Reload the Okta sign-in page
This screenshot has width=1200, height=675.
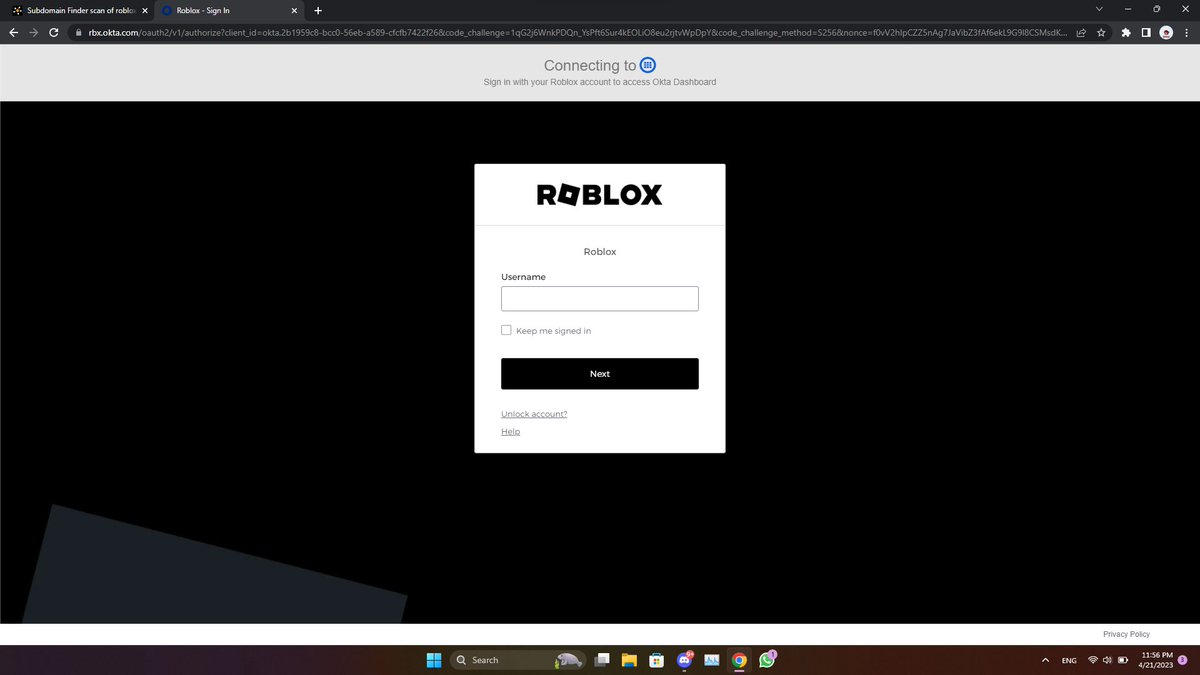pyautogui.click(x=53, y=32)
